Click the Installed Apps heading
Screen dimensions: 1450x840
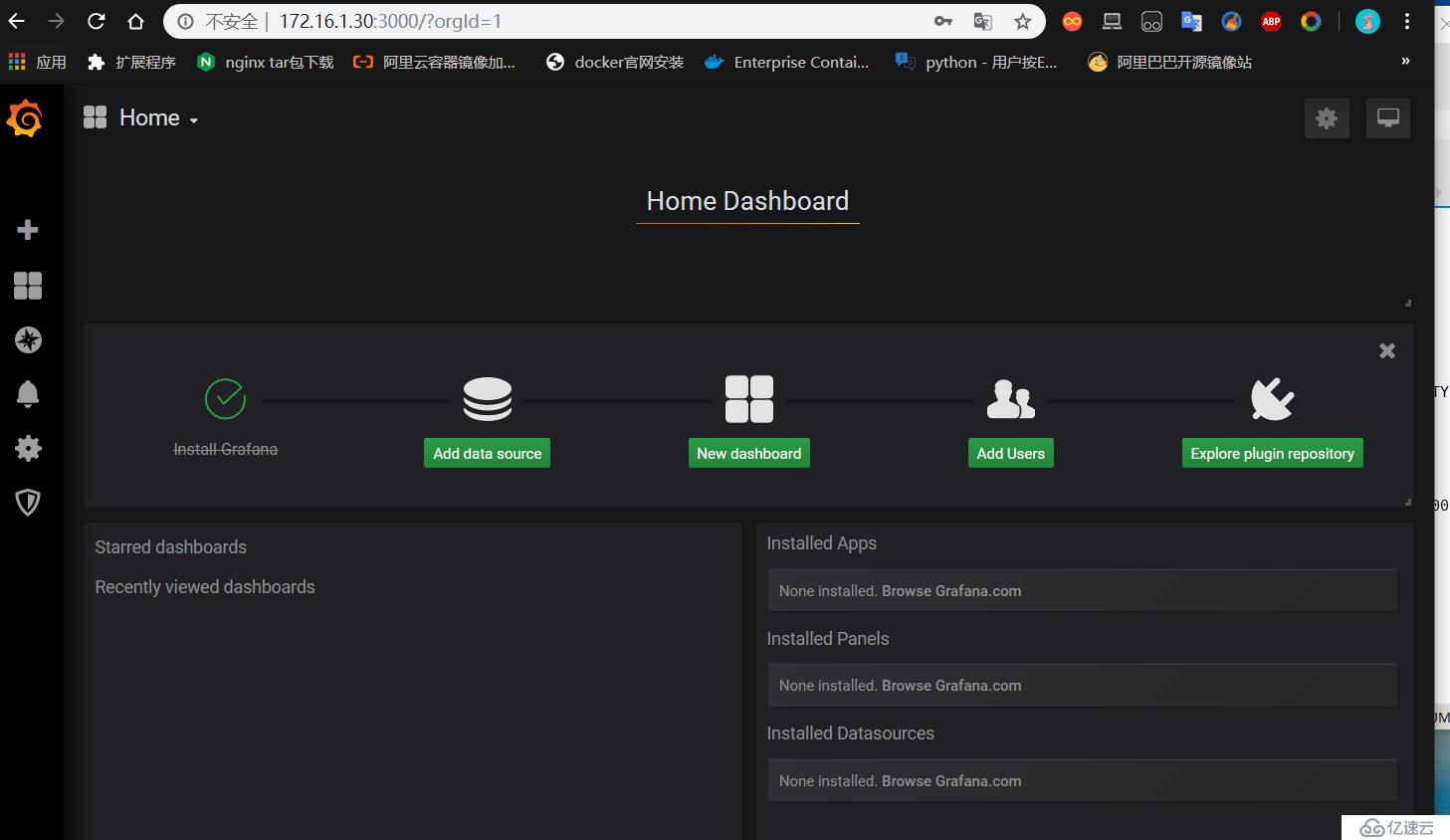(x=821, y=543)
